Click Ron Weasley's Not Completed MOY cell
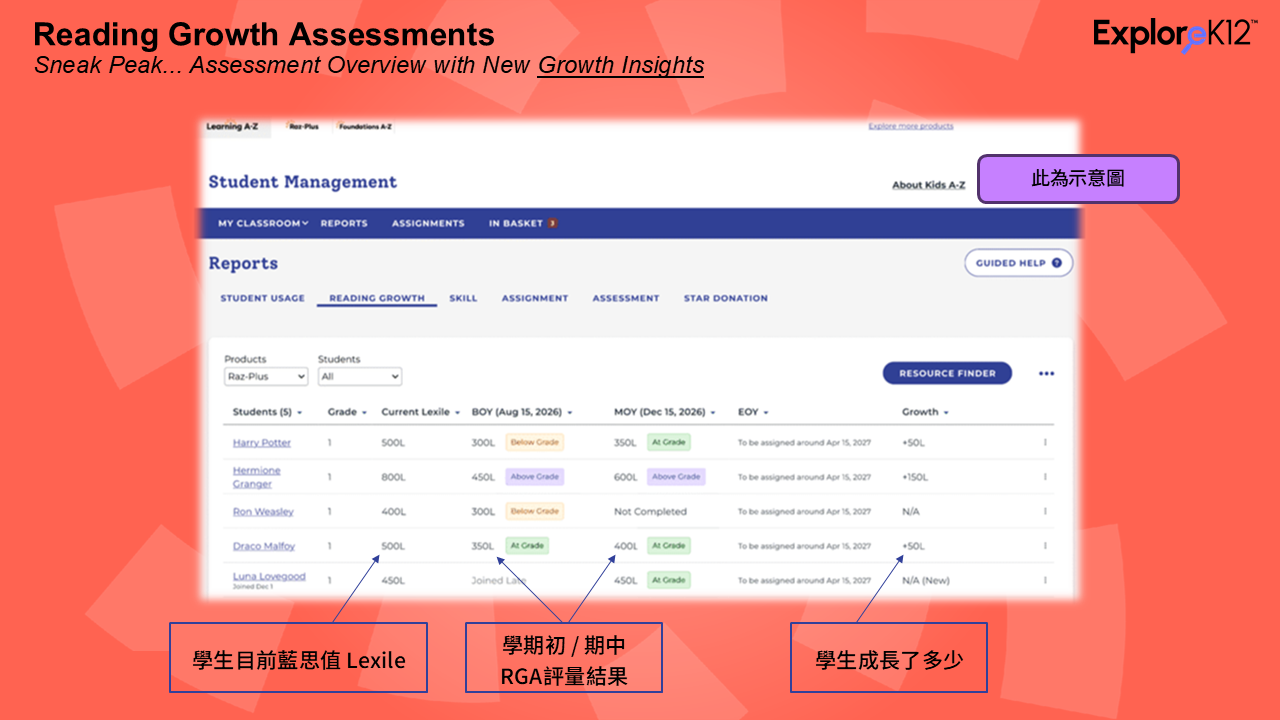The height and width of the screenshot is (720, 1280). pyautogui.click(x=650, y=511)
